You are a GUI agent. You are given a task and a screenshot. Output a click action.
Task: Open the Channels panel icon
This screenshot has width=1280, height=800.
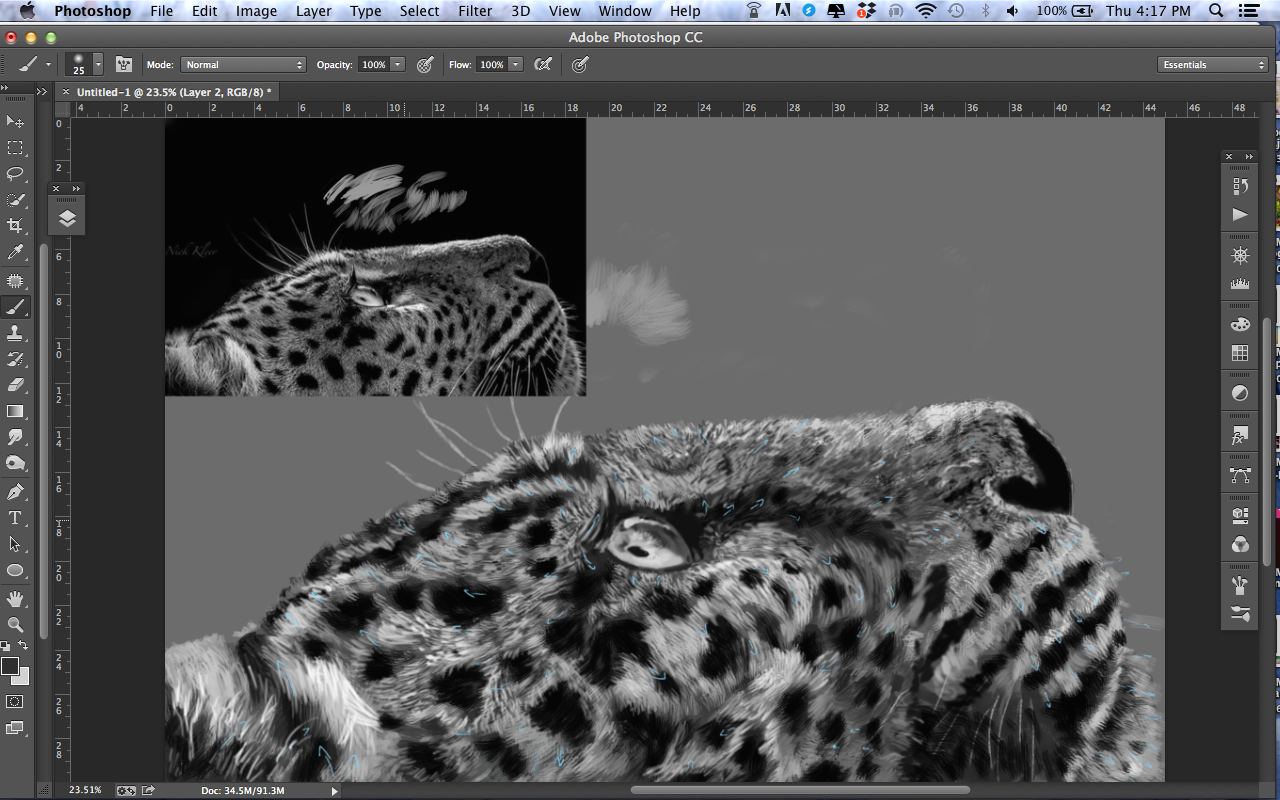click(1240, 544)
